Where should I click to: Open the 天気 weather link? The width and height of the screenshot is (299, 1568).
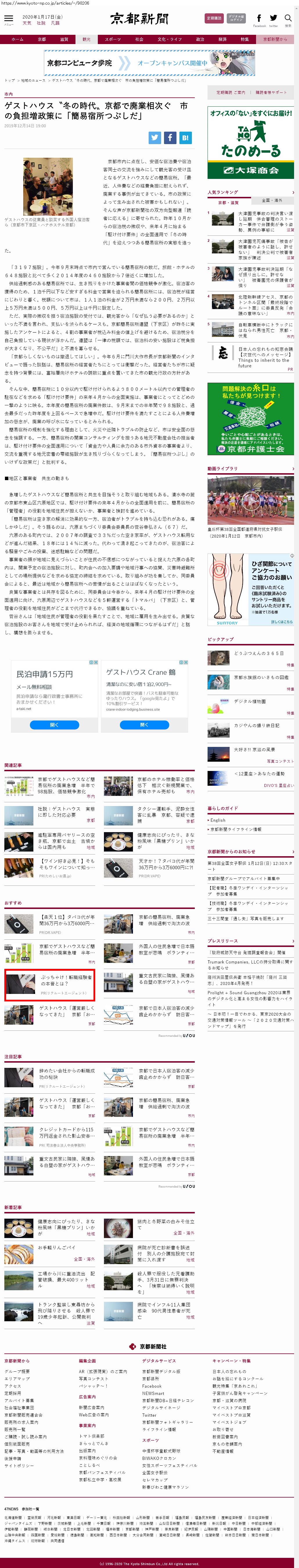(x=27, y=23)
